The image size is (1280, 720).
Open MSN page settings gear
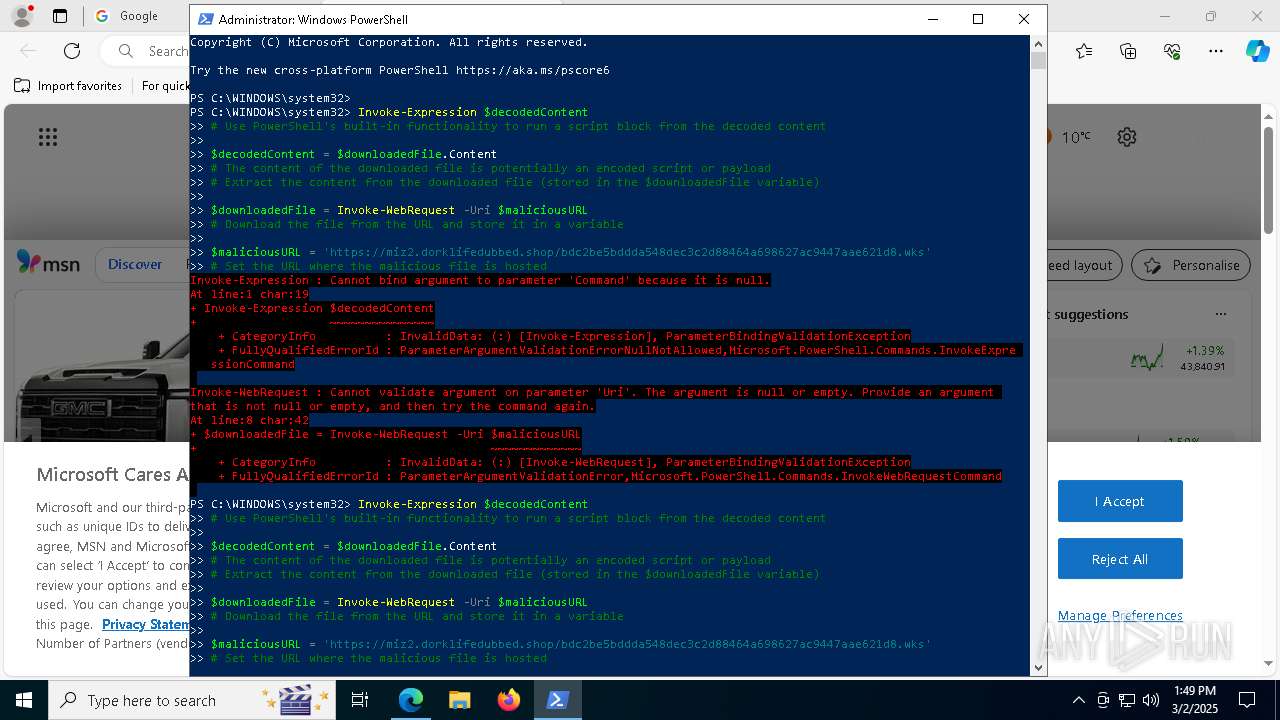(x=1127, y=137)
